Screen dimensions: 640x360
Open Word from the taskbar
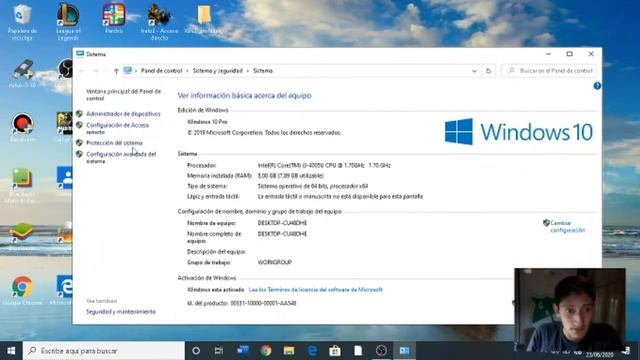click(x=242, y=351)
